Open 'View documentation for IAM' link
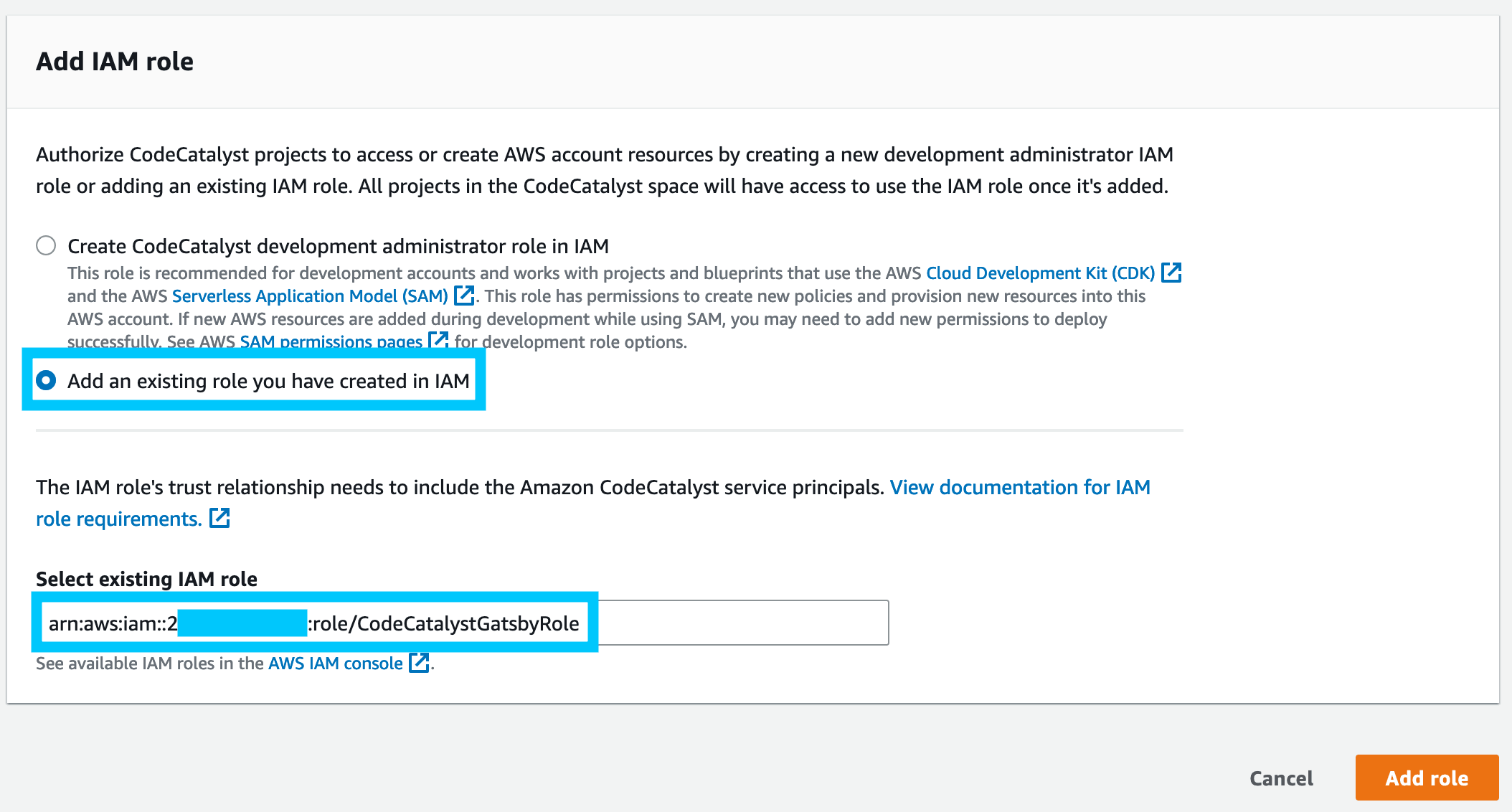1512x812 pixels. coord(1019,487)
